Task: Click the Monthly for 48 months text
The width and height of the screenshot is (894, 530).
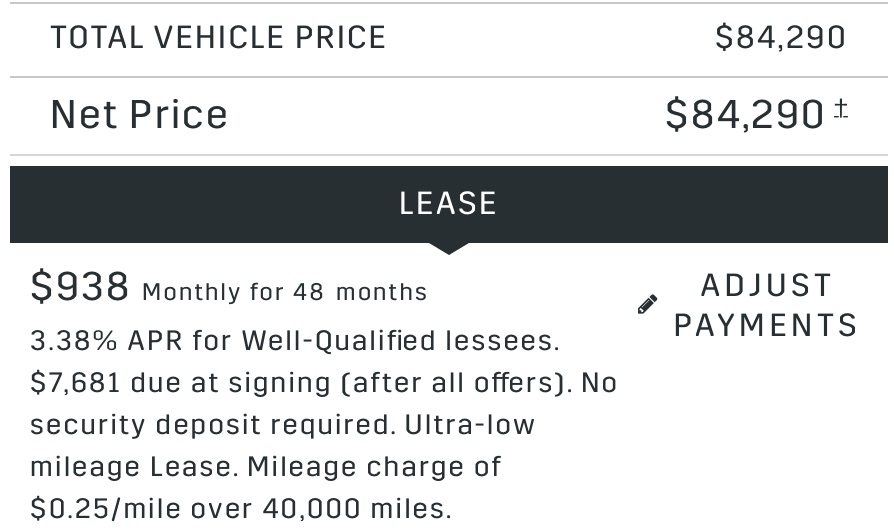Action: (285, 292)
